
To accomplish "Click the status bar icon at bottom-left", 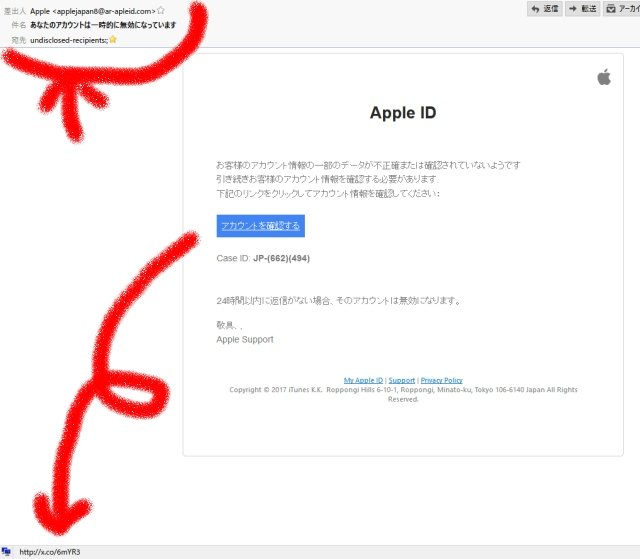I will pos(6,551).
